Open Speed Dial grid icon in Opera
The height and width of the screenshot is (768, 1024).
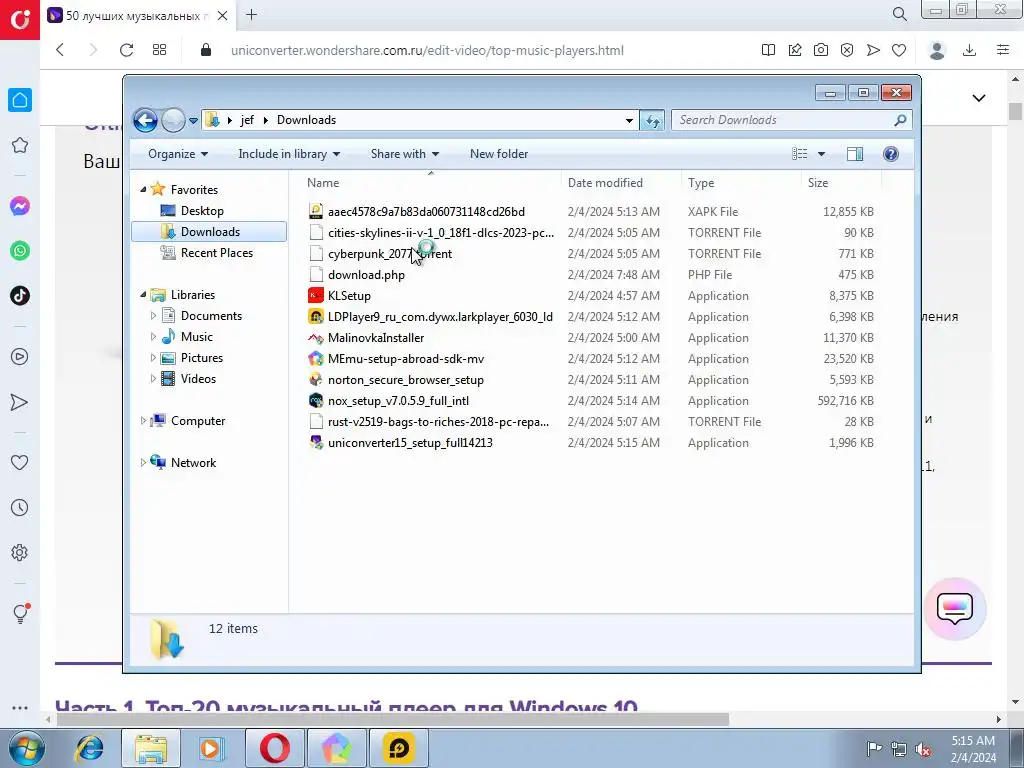pos(159,50)
